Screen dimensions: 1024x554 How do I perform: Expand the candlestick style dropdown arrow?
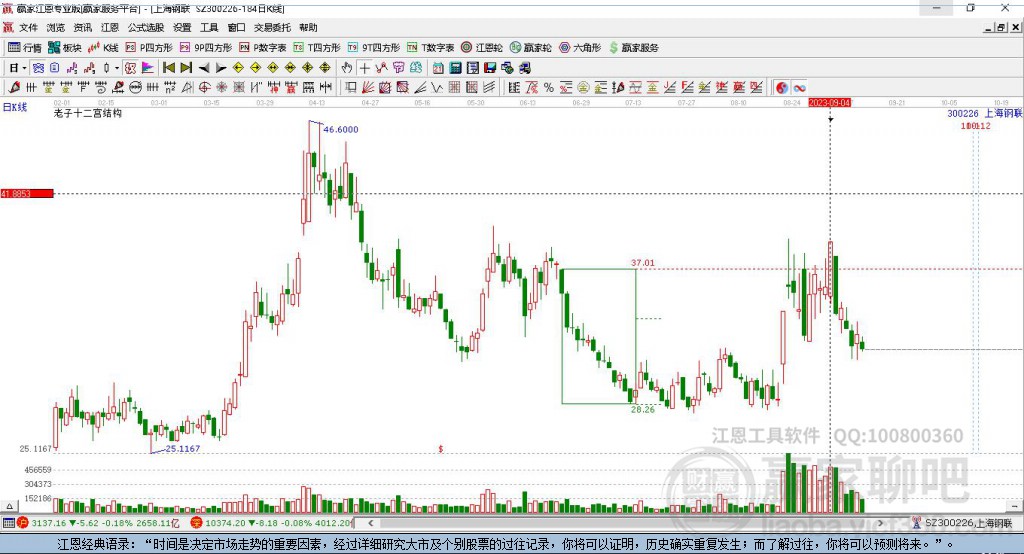click(x=117, y=68)
